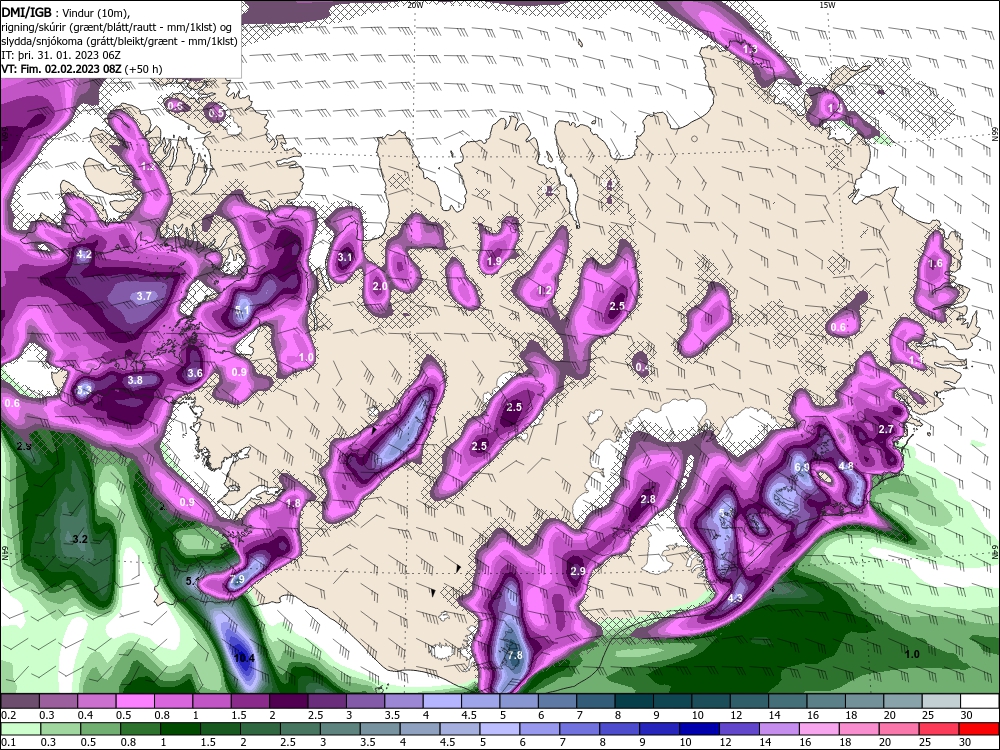Select the light pink 16 swatch in the rain legend

tap(818, 729)
